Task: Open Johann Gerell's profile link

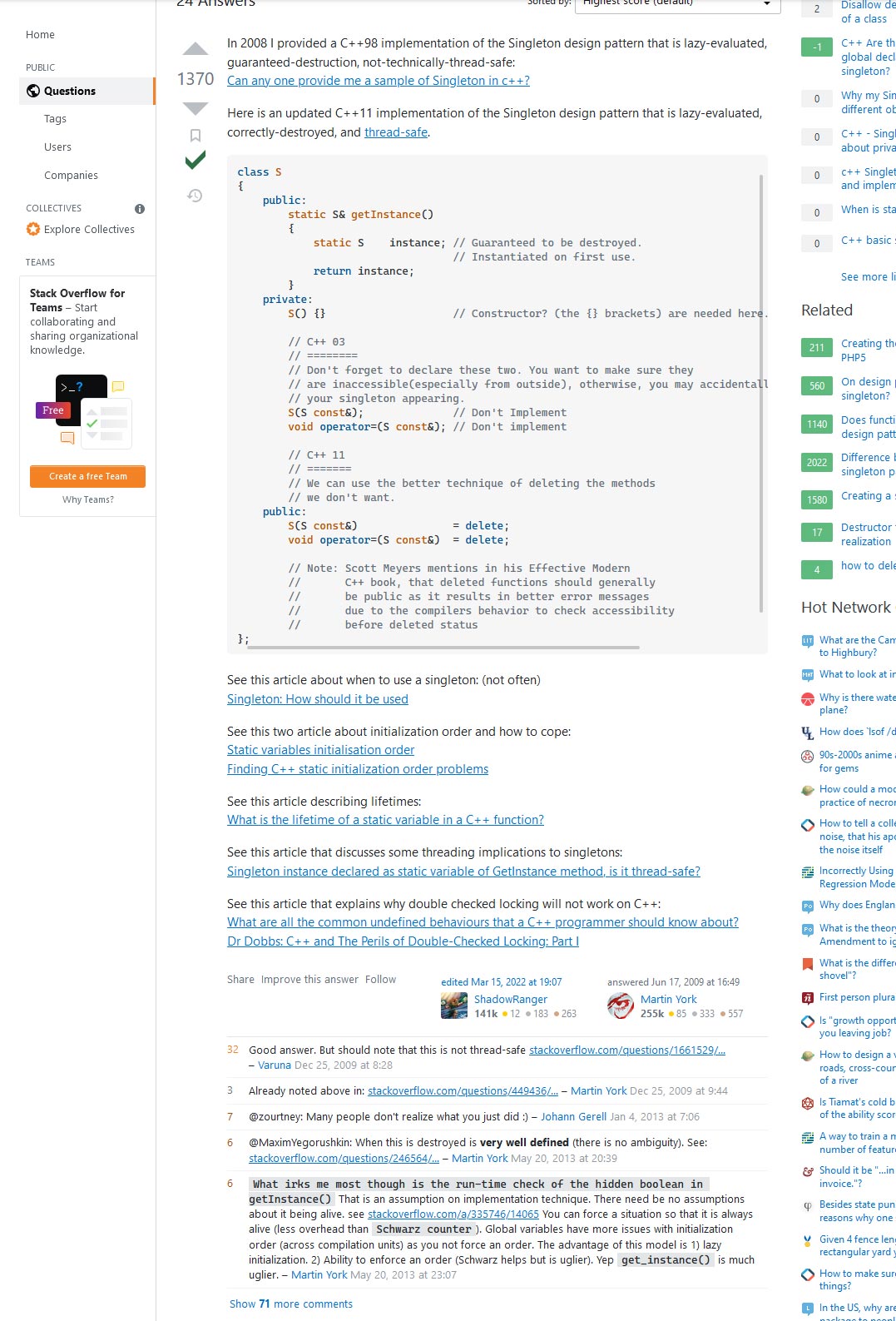Action: point(574,1117)
